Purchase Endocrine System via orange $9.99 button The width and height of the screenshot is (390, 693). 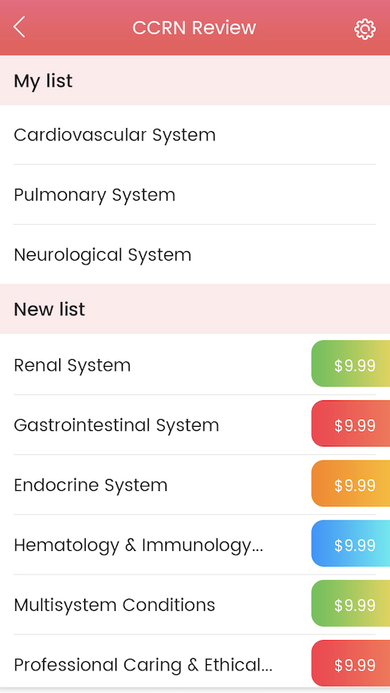tap(351, 484)
